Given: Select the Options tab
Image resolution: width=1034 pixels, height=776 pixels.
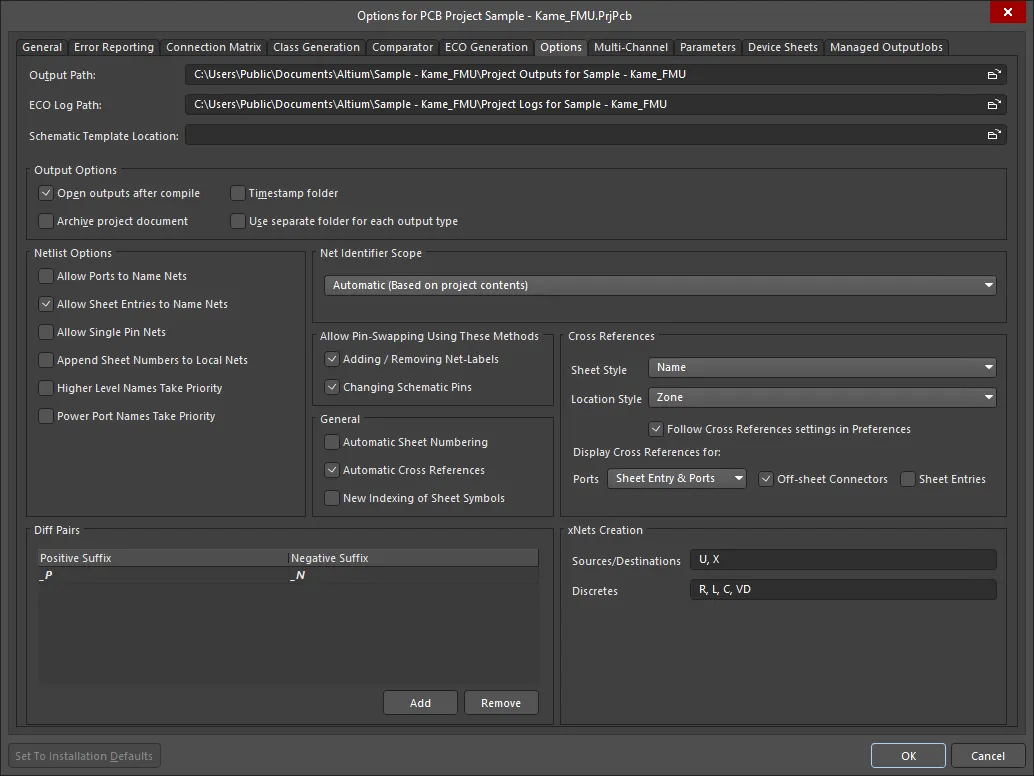Looking at the screenshot, I should (561, 47).
